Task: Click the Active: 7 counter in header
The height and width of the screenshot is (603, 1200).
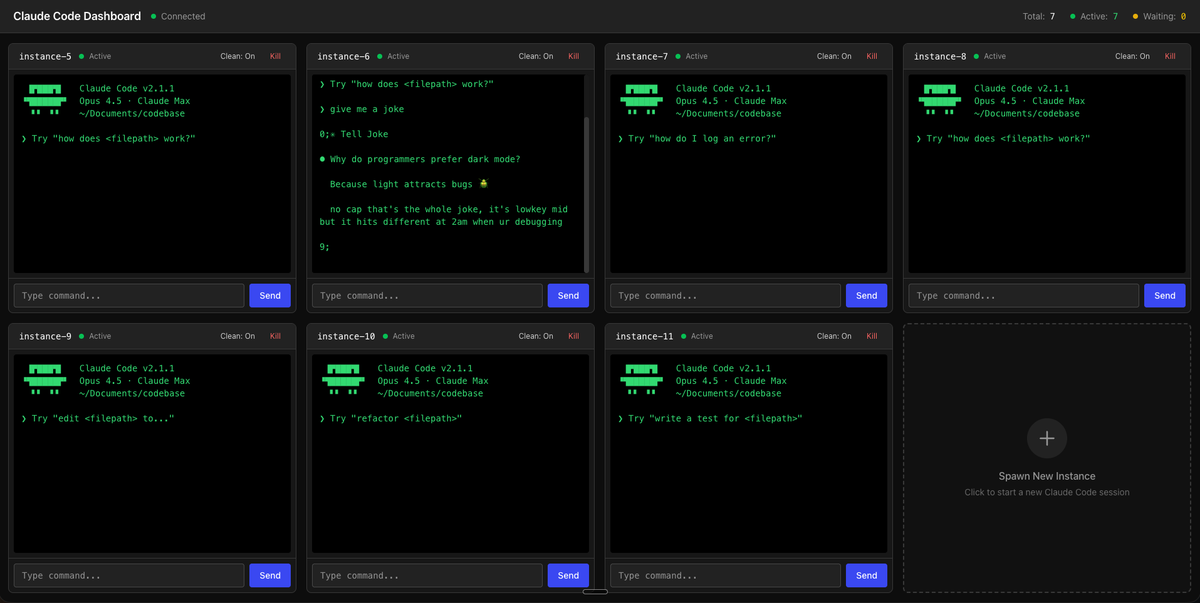Action: click(x=1093, y=16)
